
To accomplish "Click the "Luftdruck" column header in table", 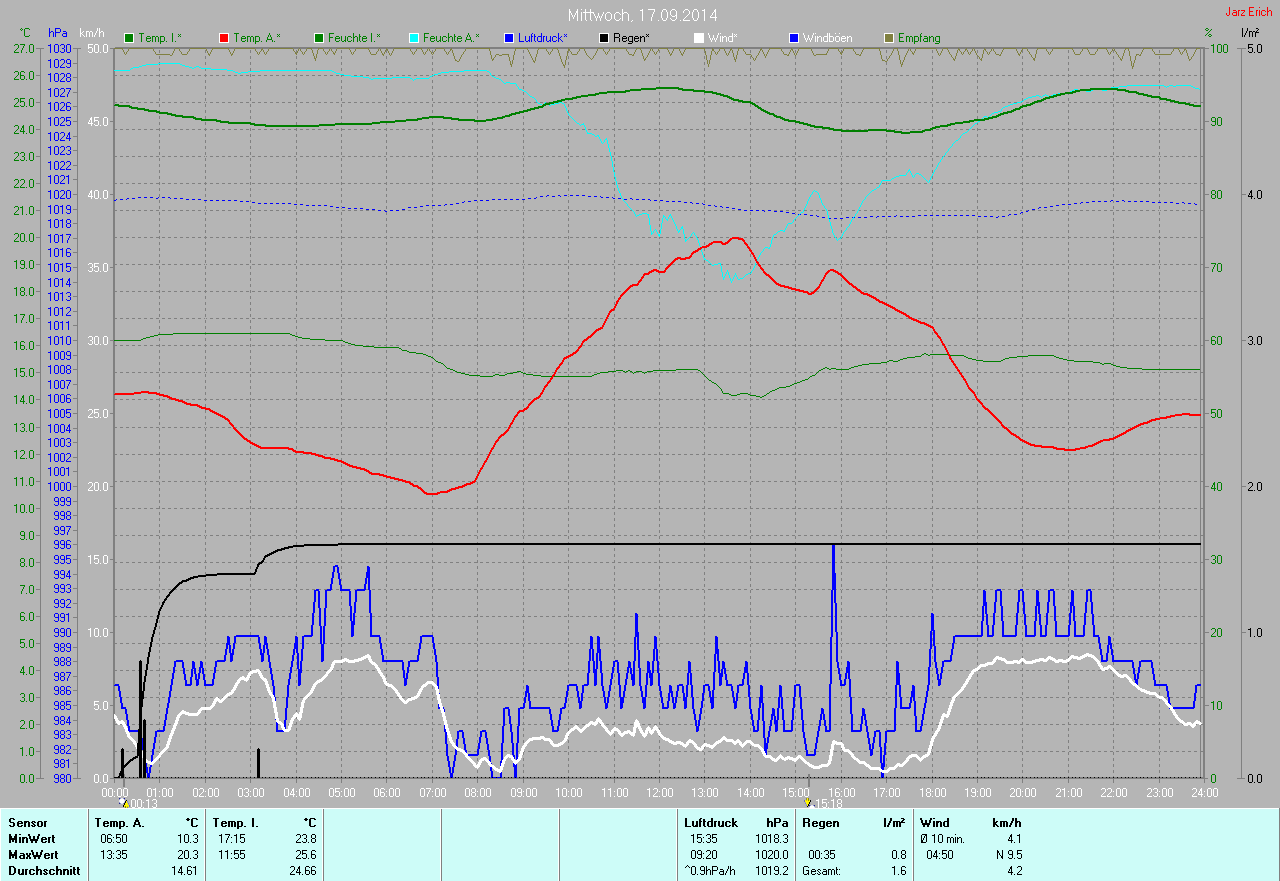I will click(x=711, y=823).
